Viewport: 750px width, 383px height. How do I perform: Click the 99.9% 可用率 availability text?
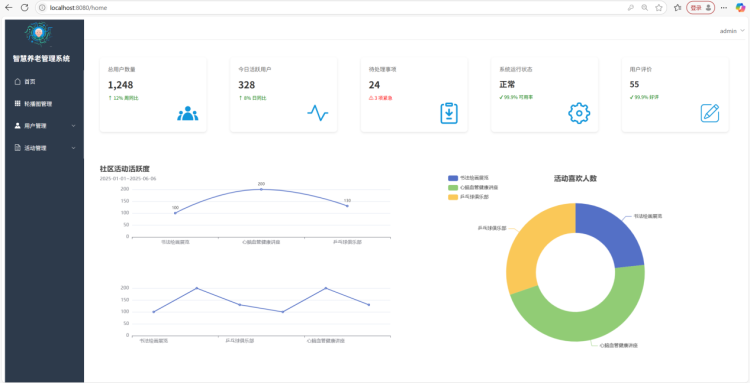tap(516, 97)
